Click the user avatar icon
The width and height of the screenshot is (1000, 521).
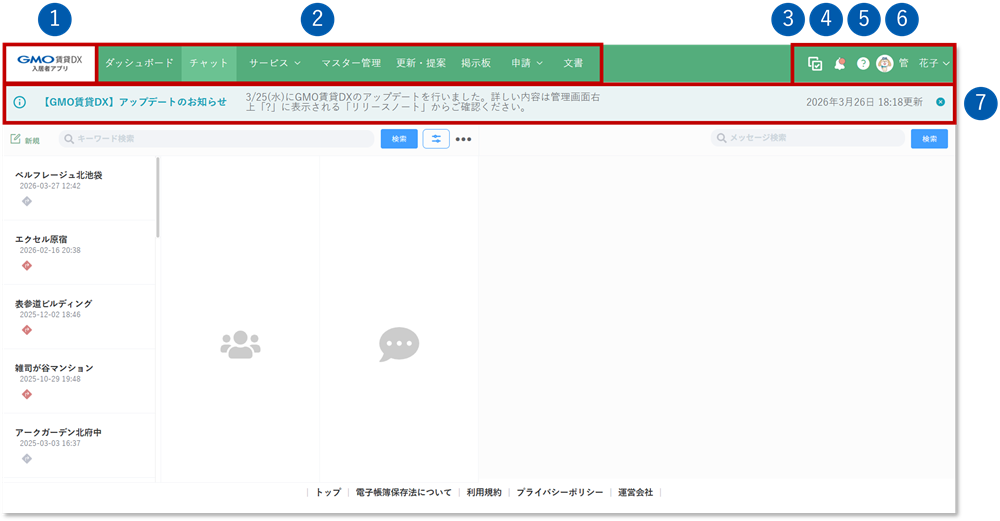pos(885,63)
